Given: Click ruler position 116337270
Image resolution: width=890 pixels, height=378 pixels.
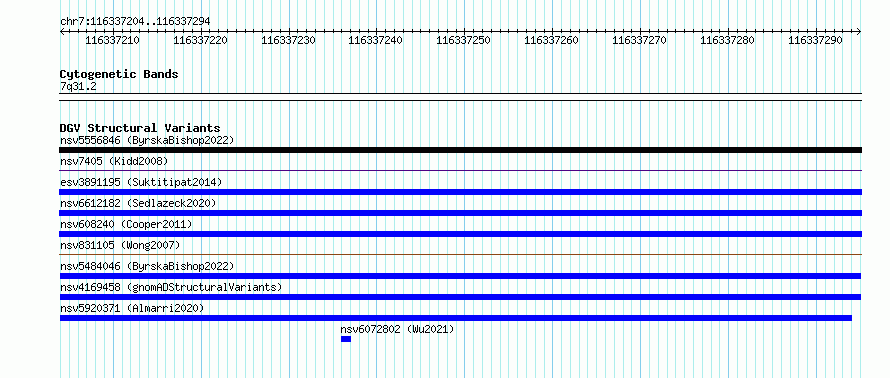Looking at the screenshot, I should [640, 40].
